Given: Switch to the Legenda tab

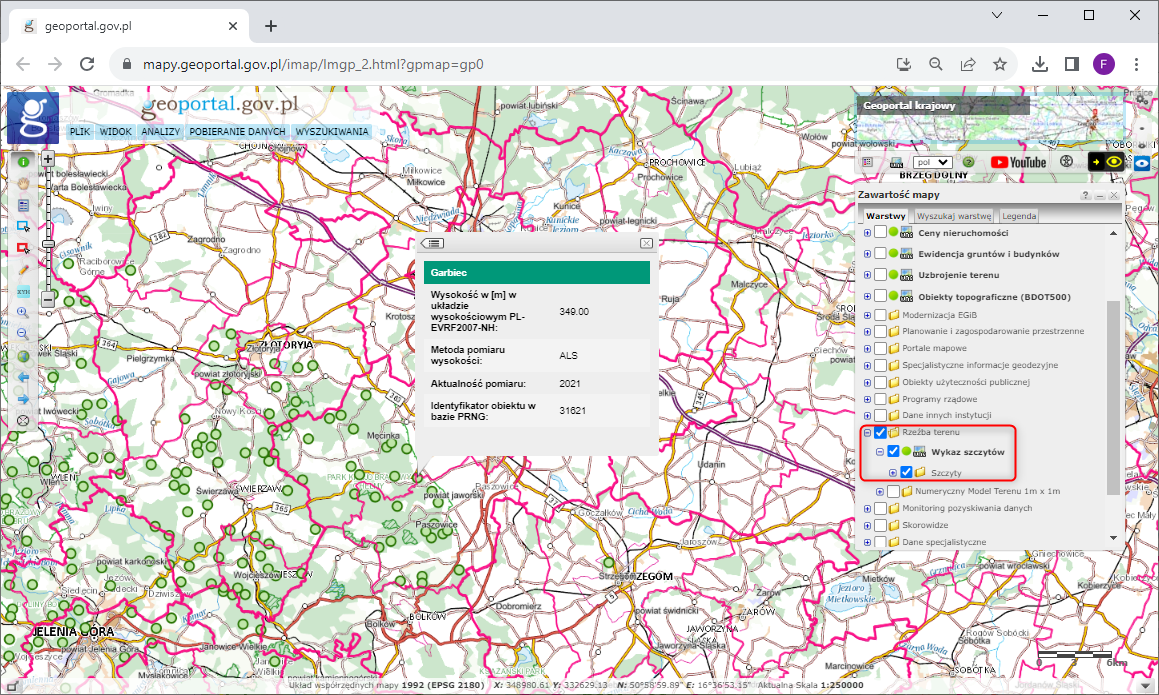Looking at the screenshot, I should tap(1019, 215).
